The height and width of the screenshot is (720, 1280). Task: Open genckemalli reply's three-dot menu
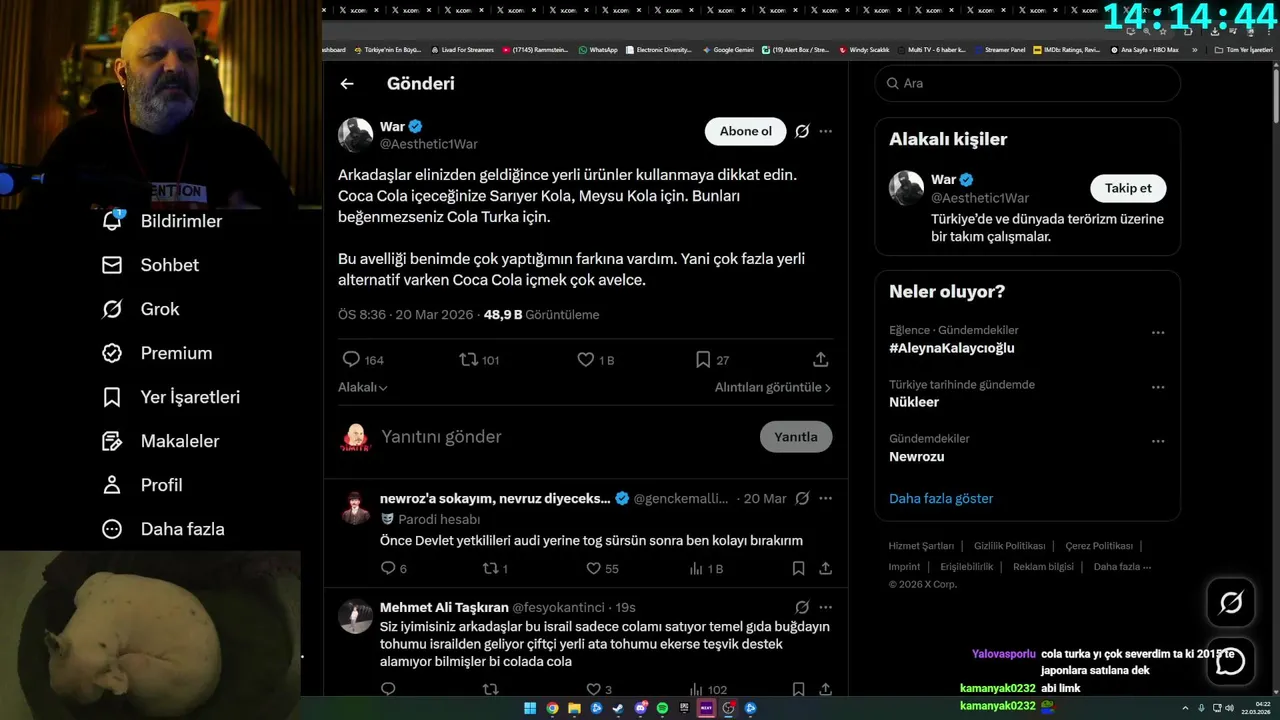click(825, 498)
